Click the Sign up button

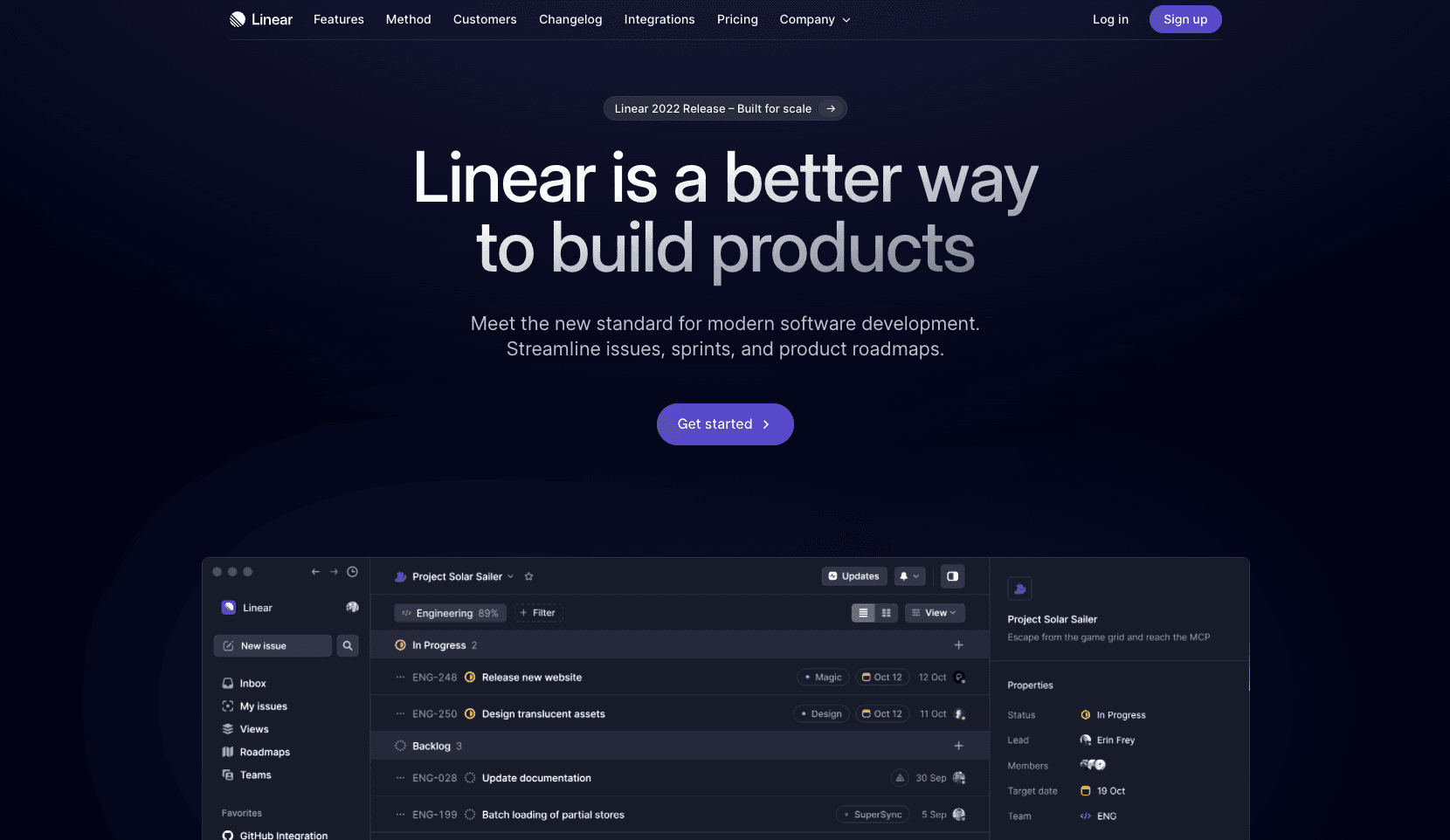point(1185,19)
